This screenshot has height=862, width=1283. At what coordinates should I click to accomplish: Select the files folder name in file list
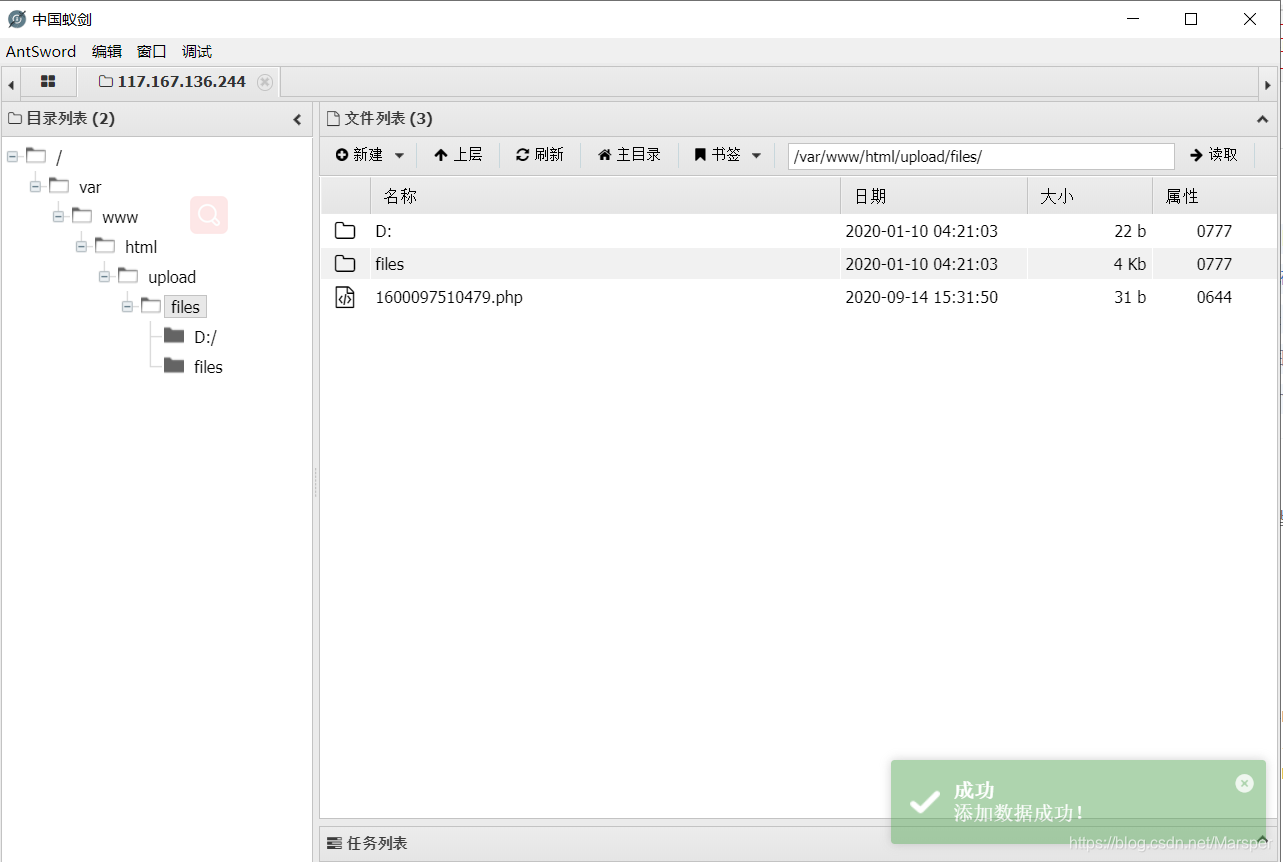coord(390,264)
